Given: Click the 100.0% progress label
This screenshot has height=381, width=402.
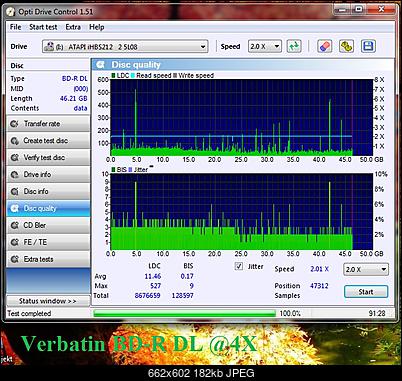Looking at the screenshot, I should click(x=290, y=313).
